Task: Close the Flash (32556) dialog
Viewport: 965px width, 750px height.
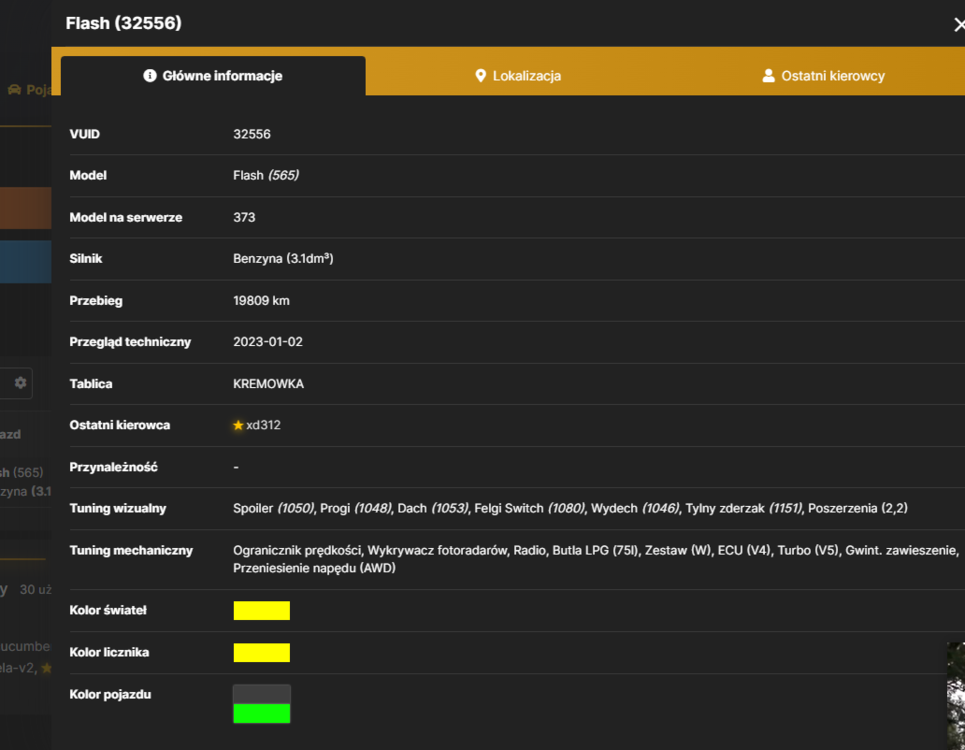Action: click(959, 25)
